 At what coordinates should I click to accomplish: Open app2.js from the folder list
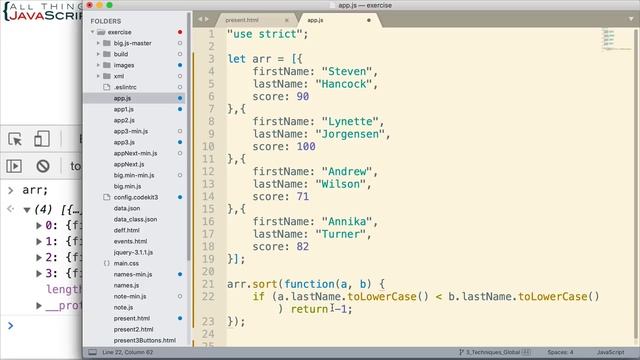[124, 120]
